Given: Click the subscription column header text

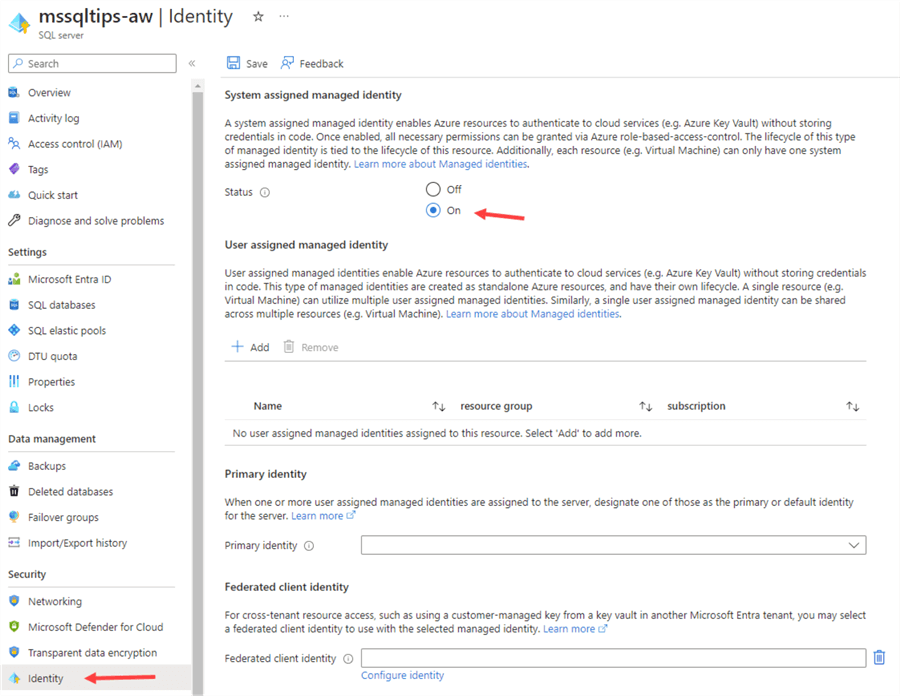Looking at the screenshot, I should (x=696, y=406).
